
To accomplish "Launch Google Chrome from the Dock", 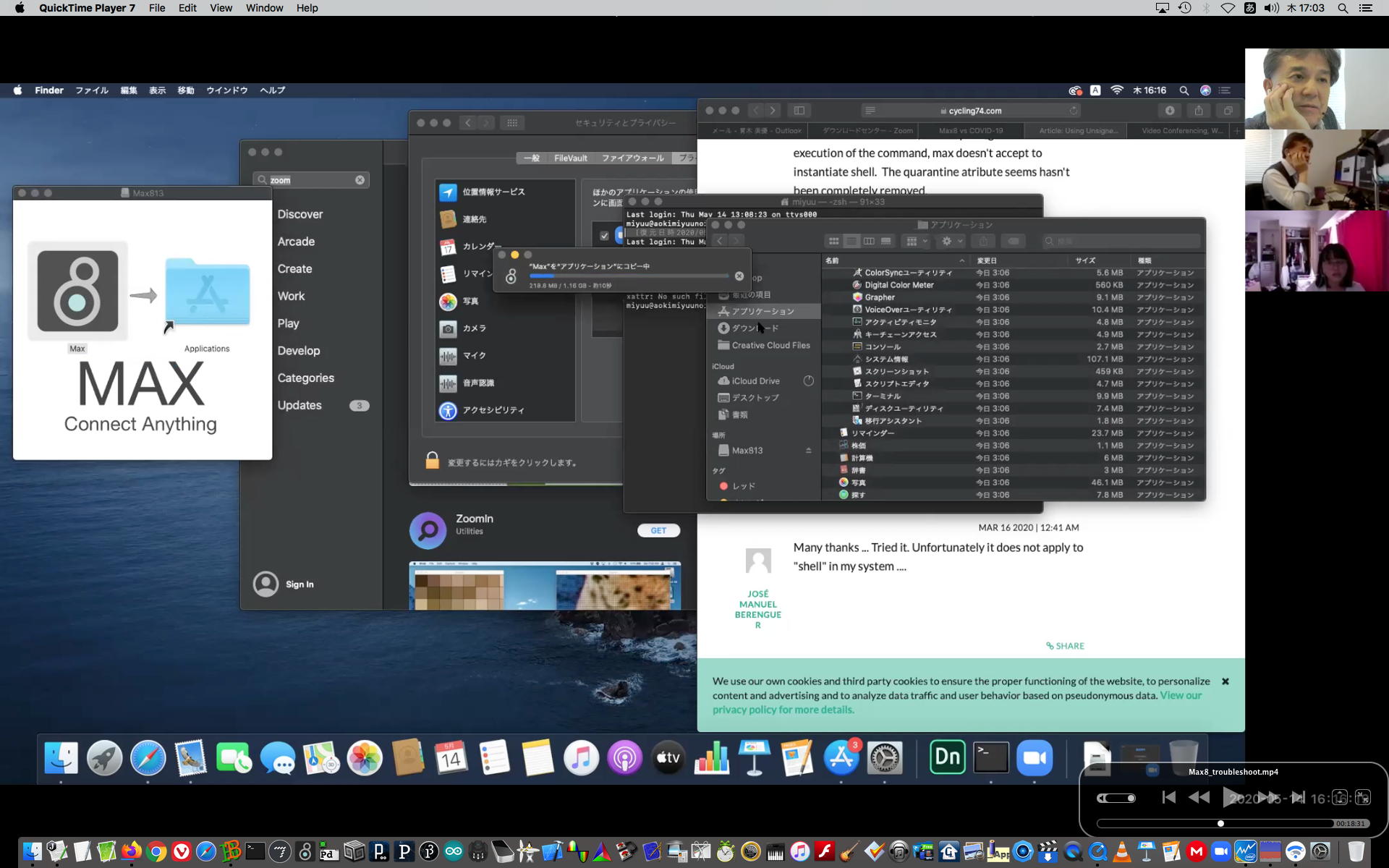I will point(156,851).
